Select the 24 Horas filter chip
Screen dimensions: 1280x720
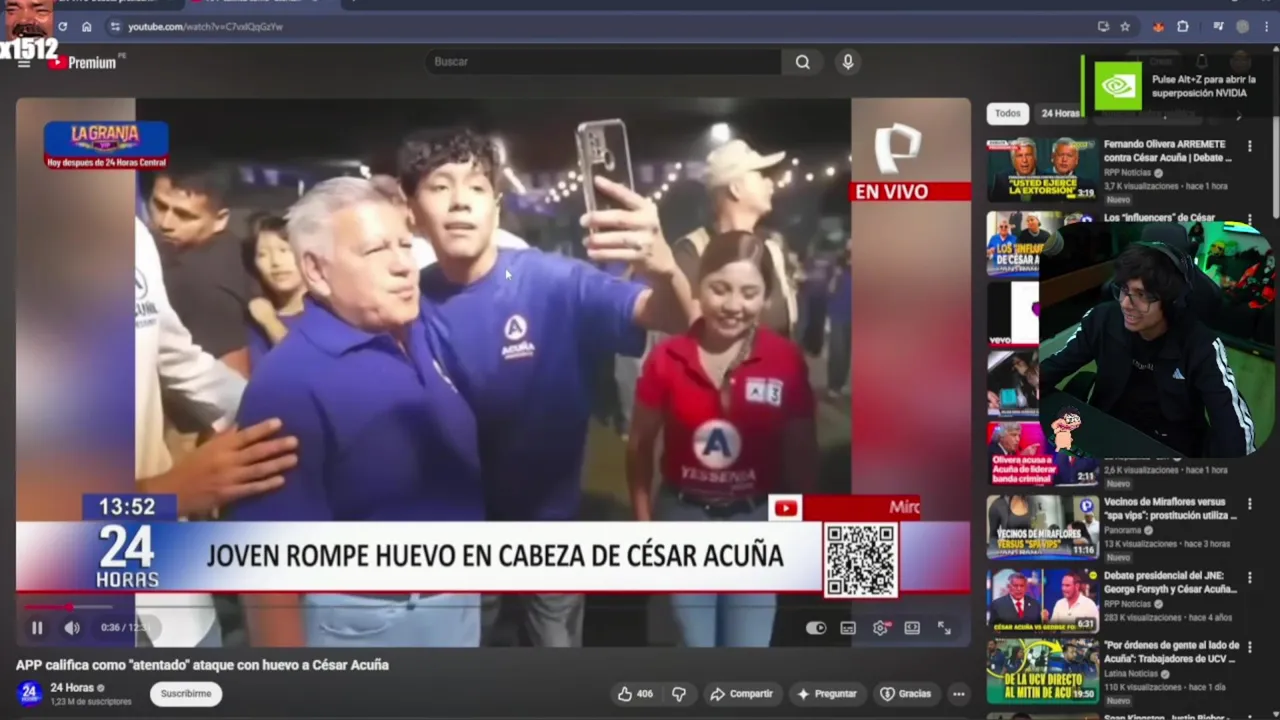click(x=1060, y=114)
